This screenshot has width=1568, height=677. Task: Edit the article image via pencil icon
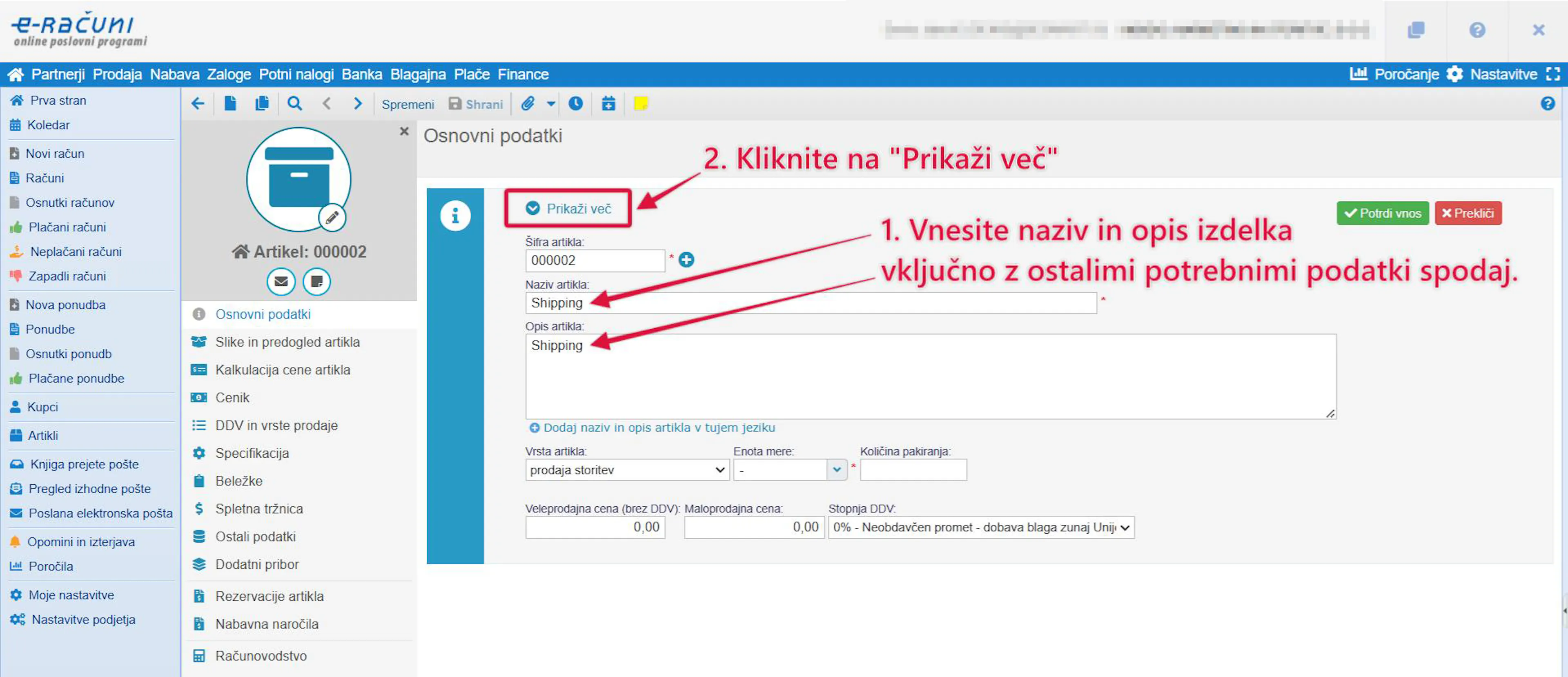click(x=332, y=217)
